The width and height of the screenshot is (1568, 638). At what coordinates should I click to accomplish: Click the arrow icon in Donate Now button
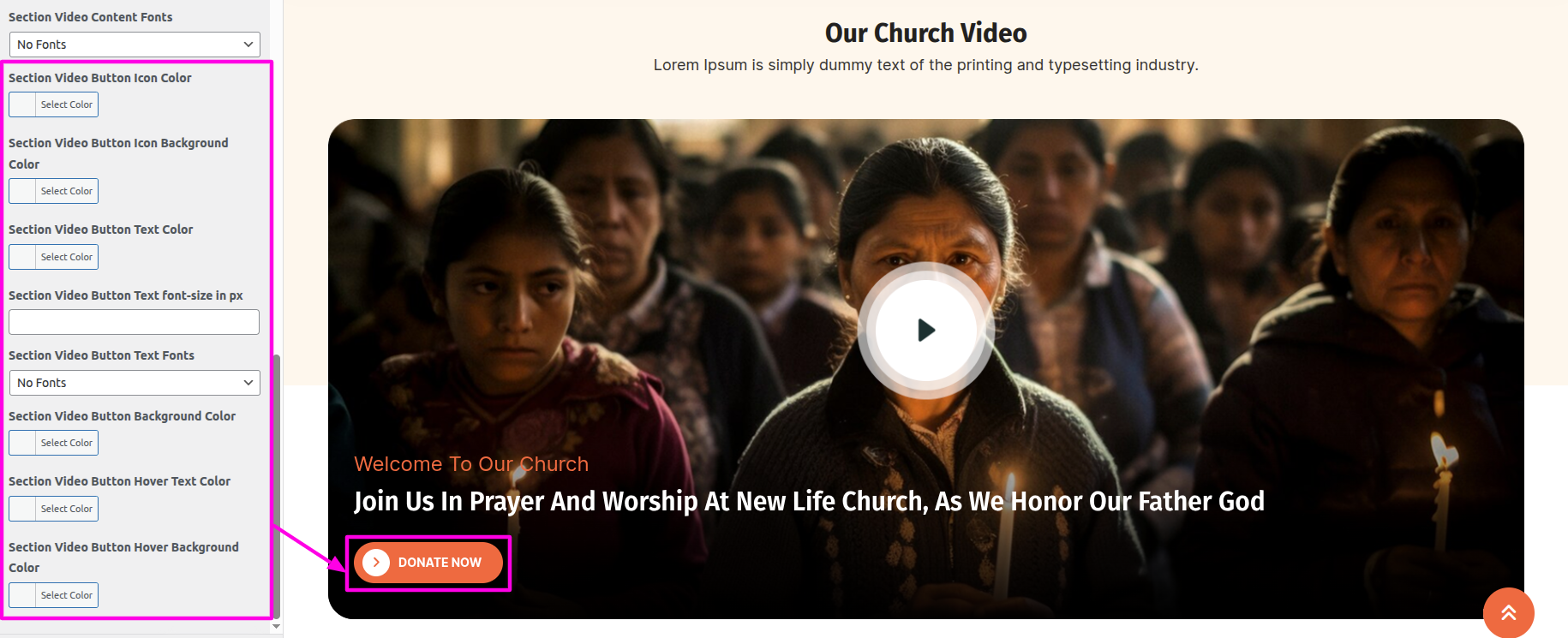(x=376, y=563)
